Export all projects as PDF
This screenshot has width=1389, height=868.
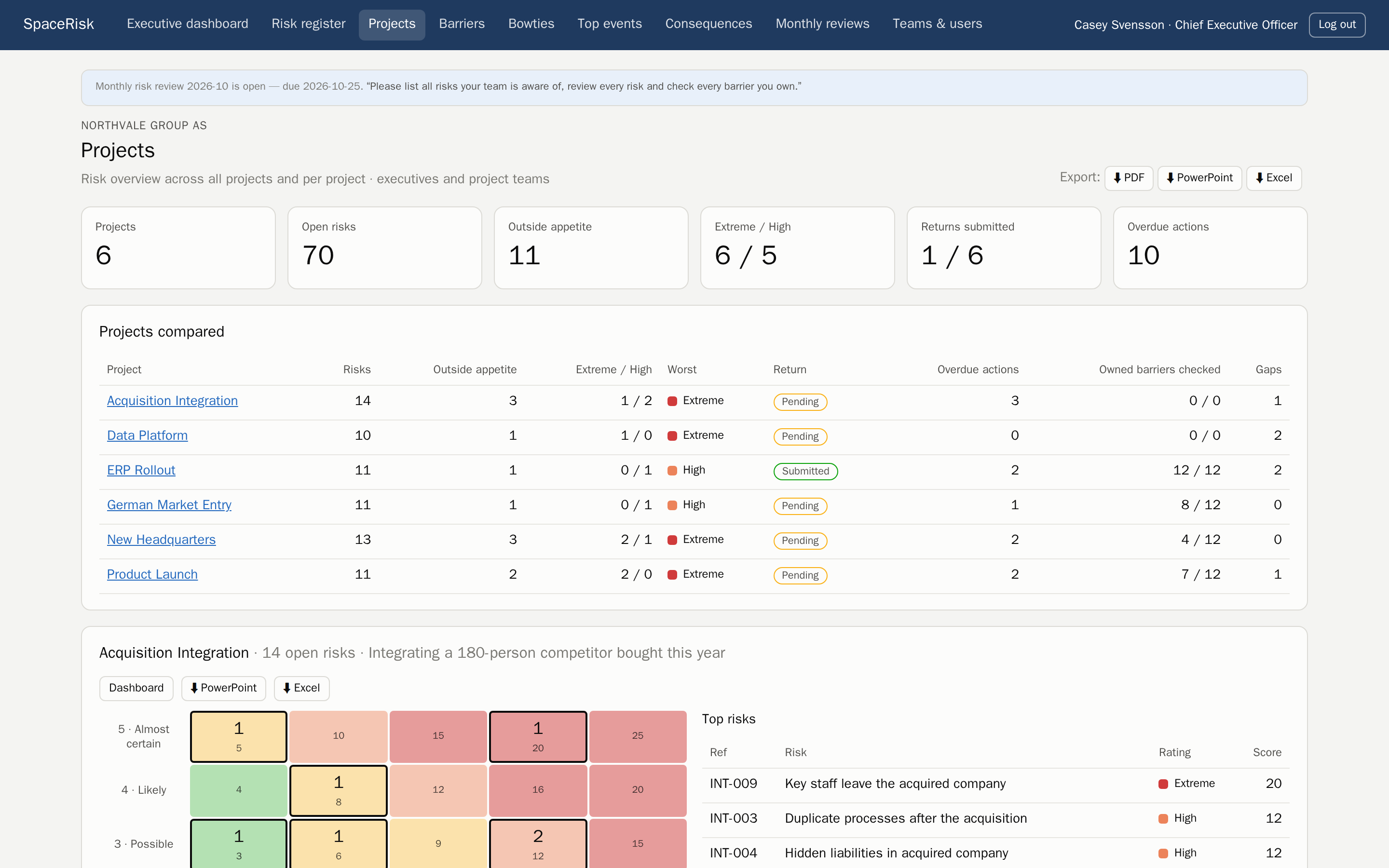tap(1129, 178)
